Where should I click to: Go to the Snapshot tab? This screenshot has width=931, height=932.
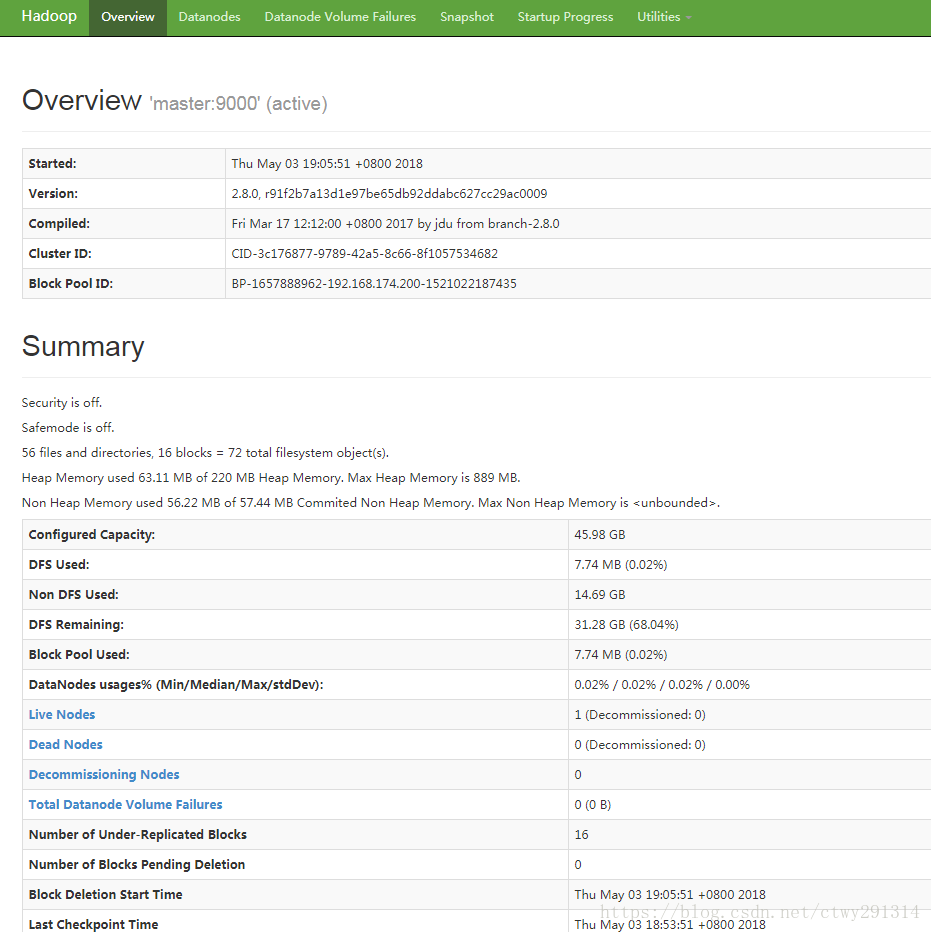(x=467, y=17)
